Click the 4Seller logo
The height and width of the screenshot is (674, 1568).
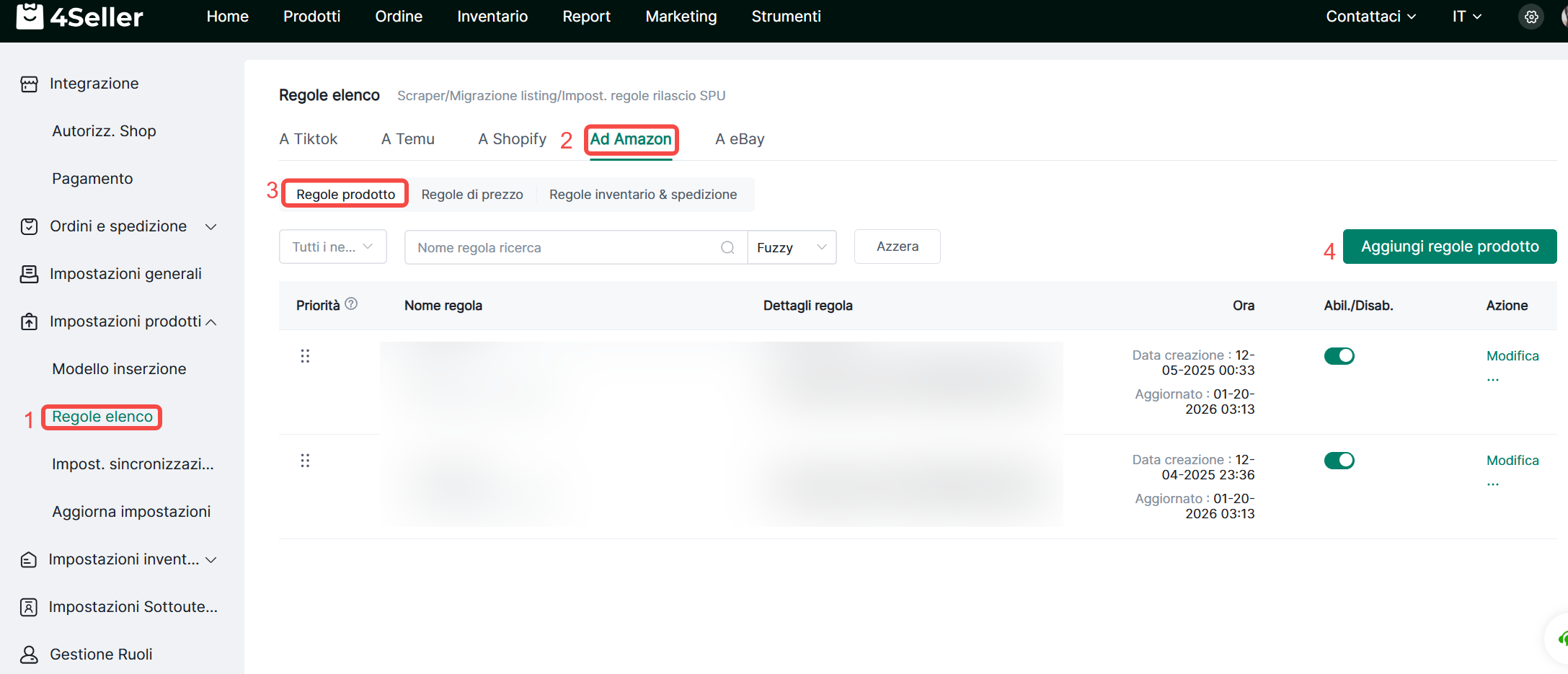[80, 17]
